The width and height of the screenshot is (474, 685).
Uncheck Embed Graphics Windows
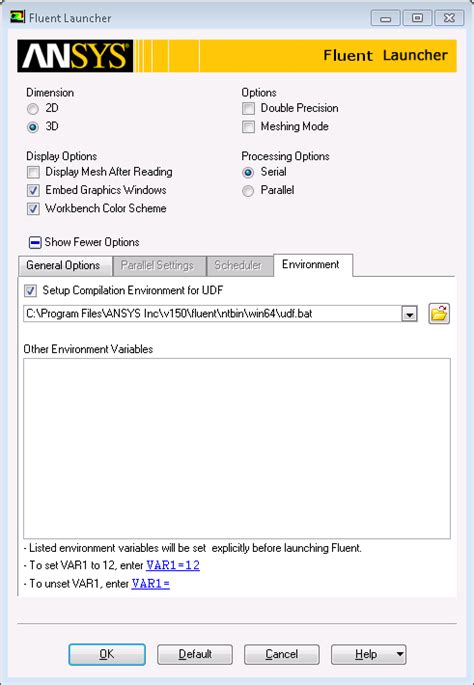(33, 190)
